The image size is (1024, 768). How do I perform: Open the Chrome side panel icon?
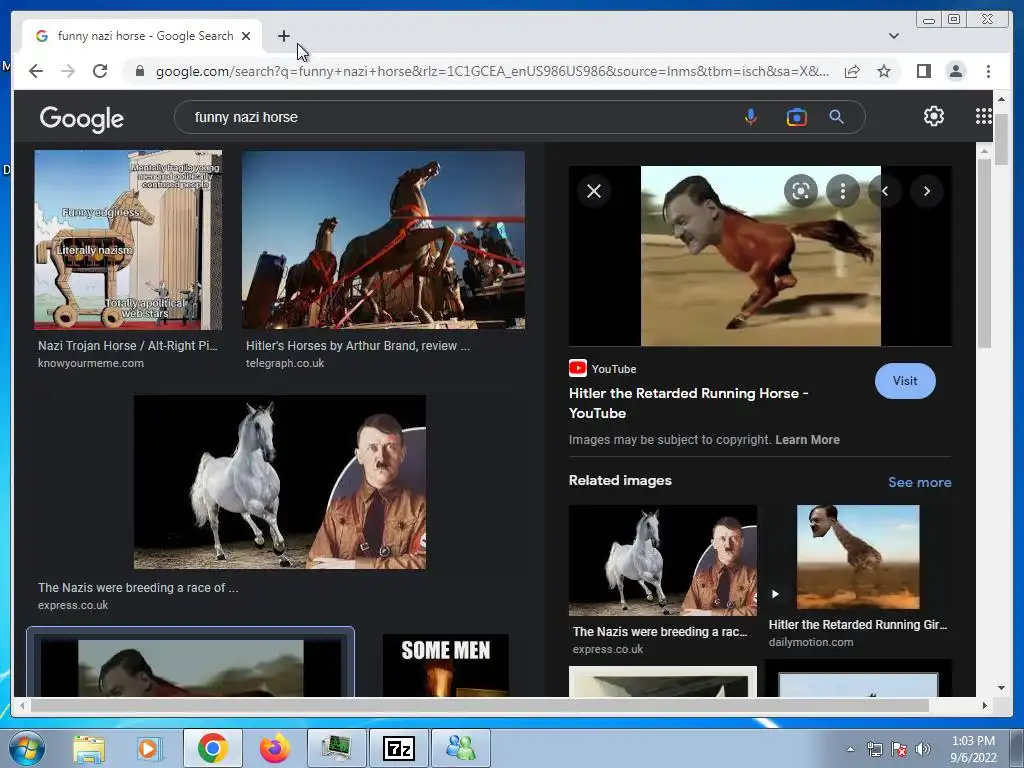[923, 71]
